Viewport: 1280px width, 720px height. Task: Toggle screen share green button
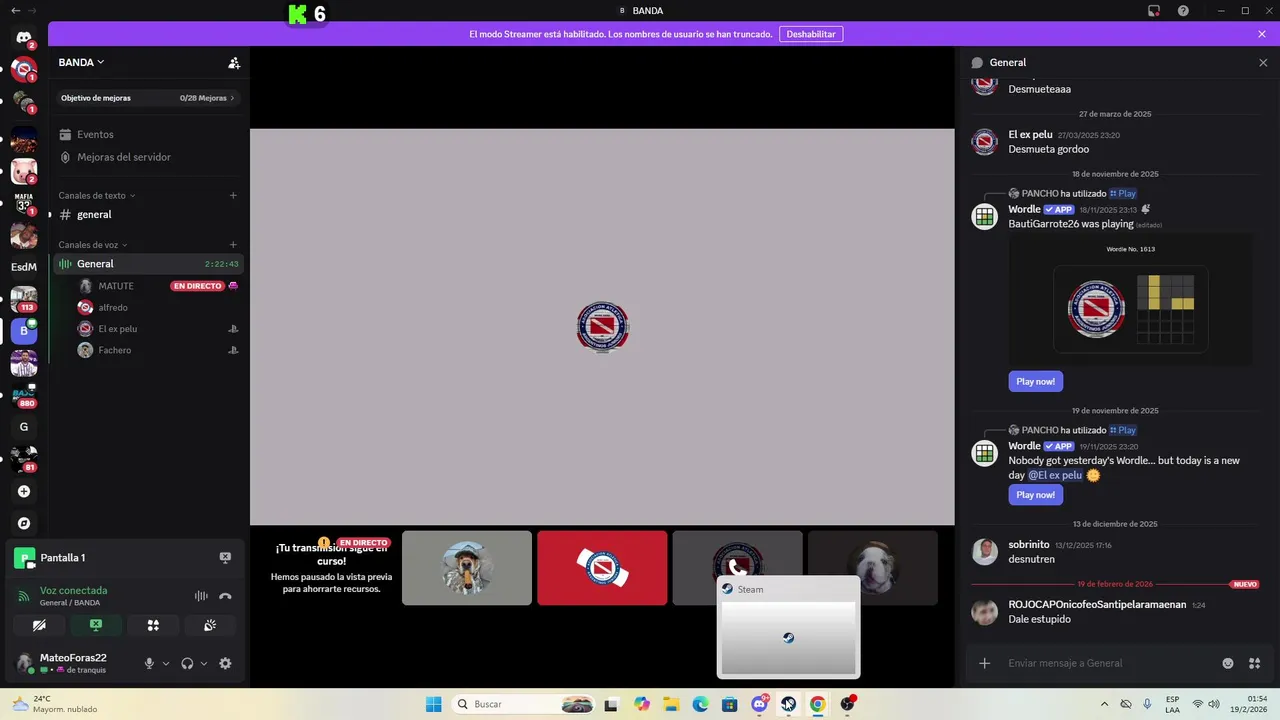(96, 625)
